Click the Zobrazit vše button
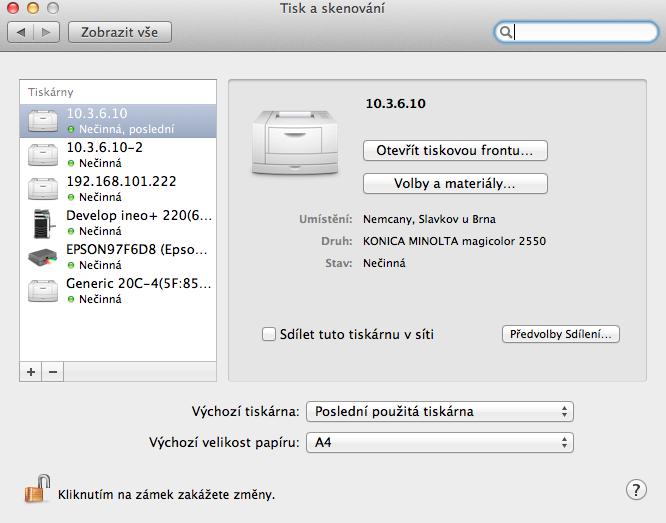 pos(120,32)
